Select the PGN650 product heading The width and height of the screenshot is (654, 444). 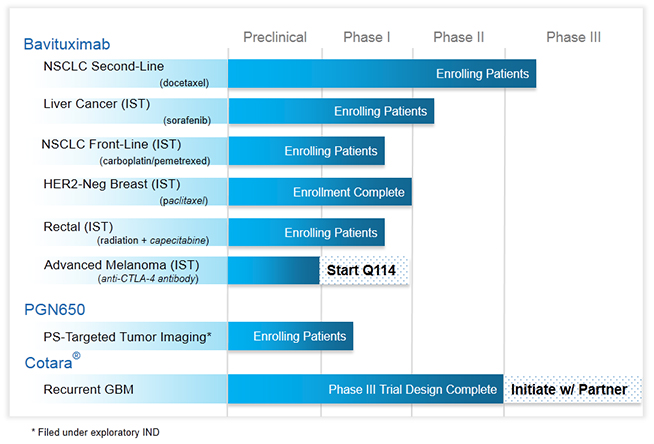coord(53,309)
